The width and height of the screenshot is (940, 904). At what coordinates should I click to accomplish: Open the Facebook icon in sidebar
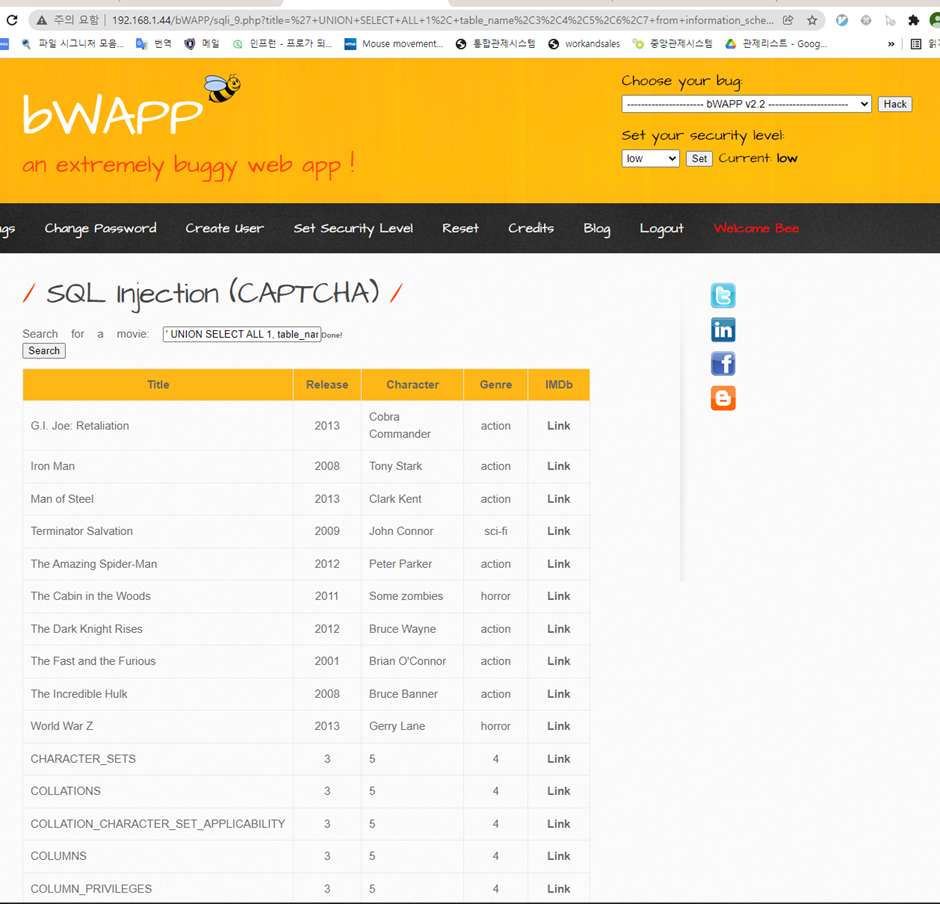pos(723,364)
